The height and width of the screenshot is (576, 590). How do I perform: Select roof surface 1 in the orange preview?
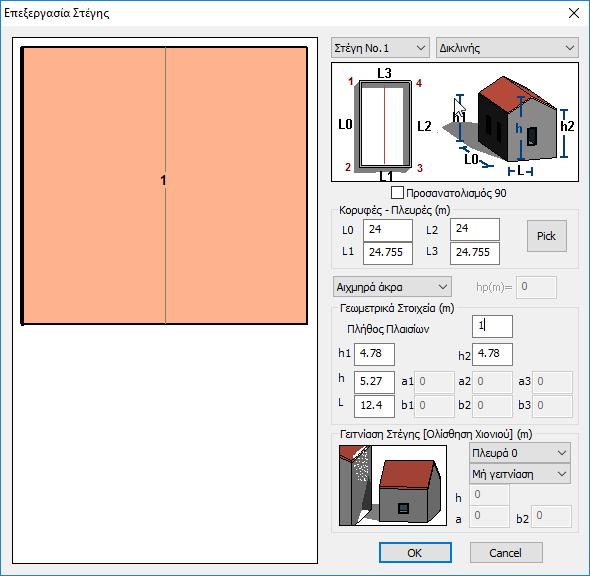coord(164,185)
